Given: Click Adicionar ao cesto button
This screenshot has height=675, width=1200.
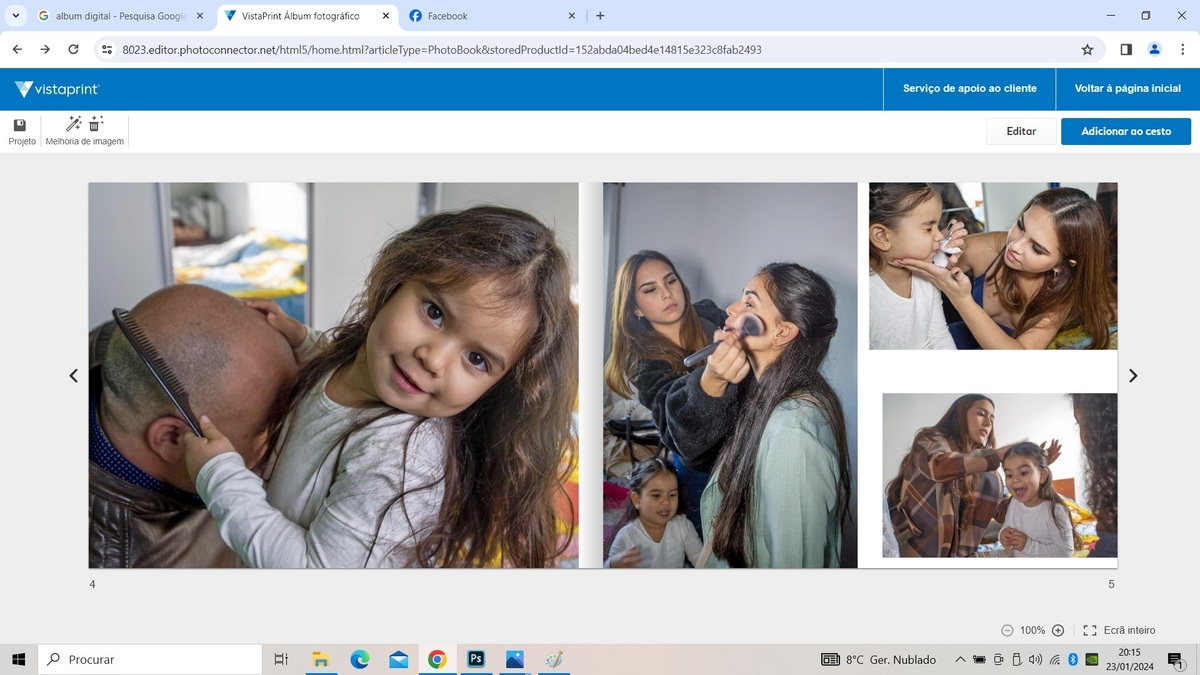Looking at the screenshot, I should point(1125,131).
